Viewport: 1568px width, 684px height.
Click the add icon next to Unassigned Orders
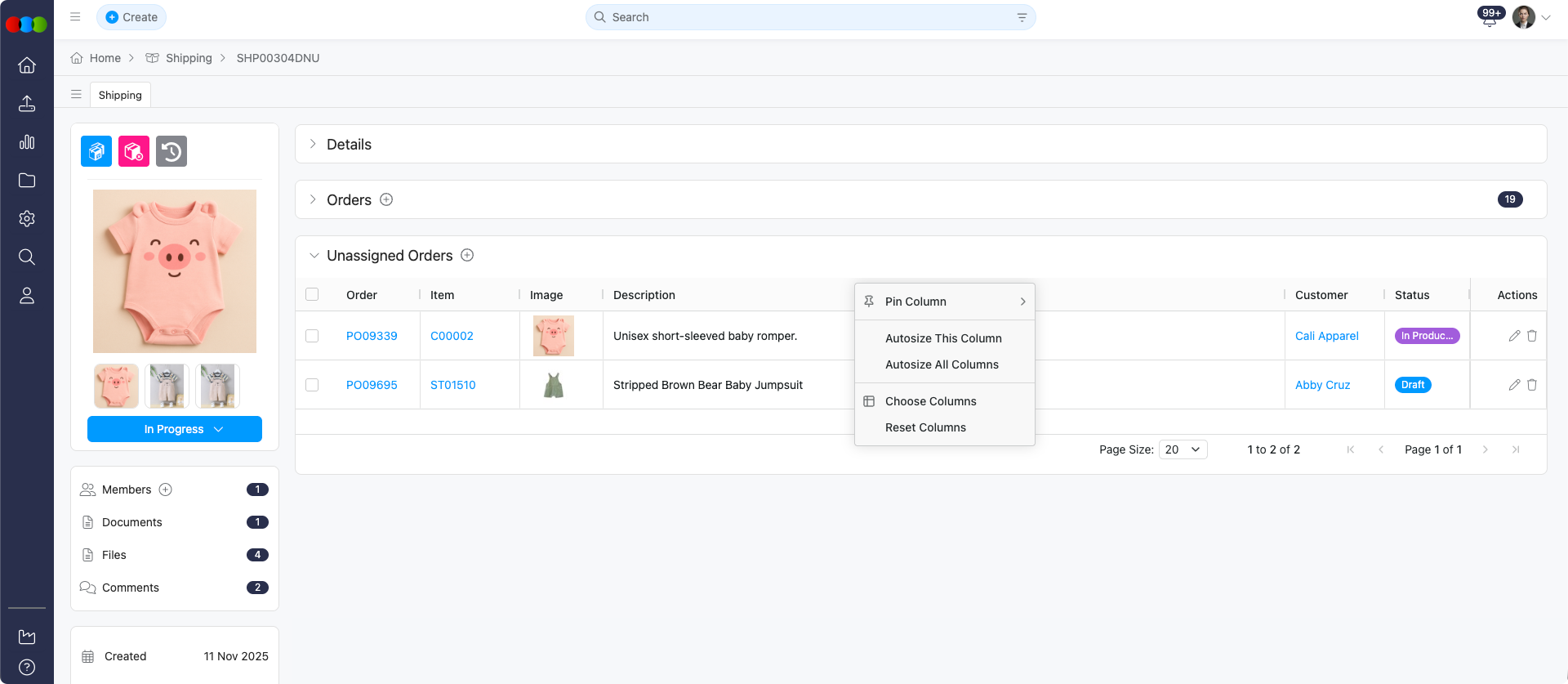[467, 255]
